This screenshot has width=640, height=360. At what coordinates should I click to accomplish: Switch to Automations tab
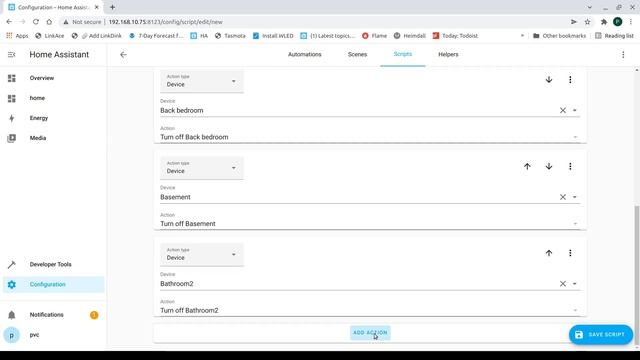[304, 54]
